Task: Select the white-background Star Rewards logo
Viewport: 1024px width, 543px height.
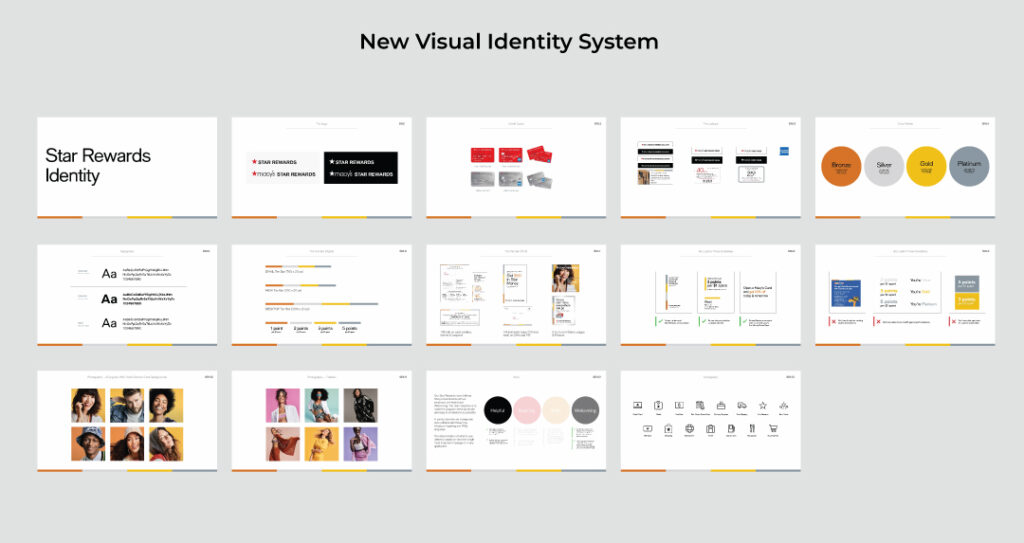Action: 283,168
